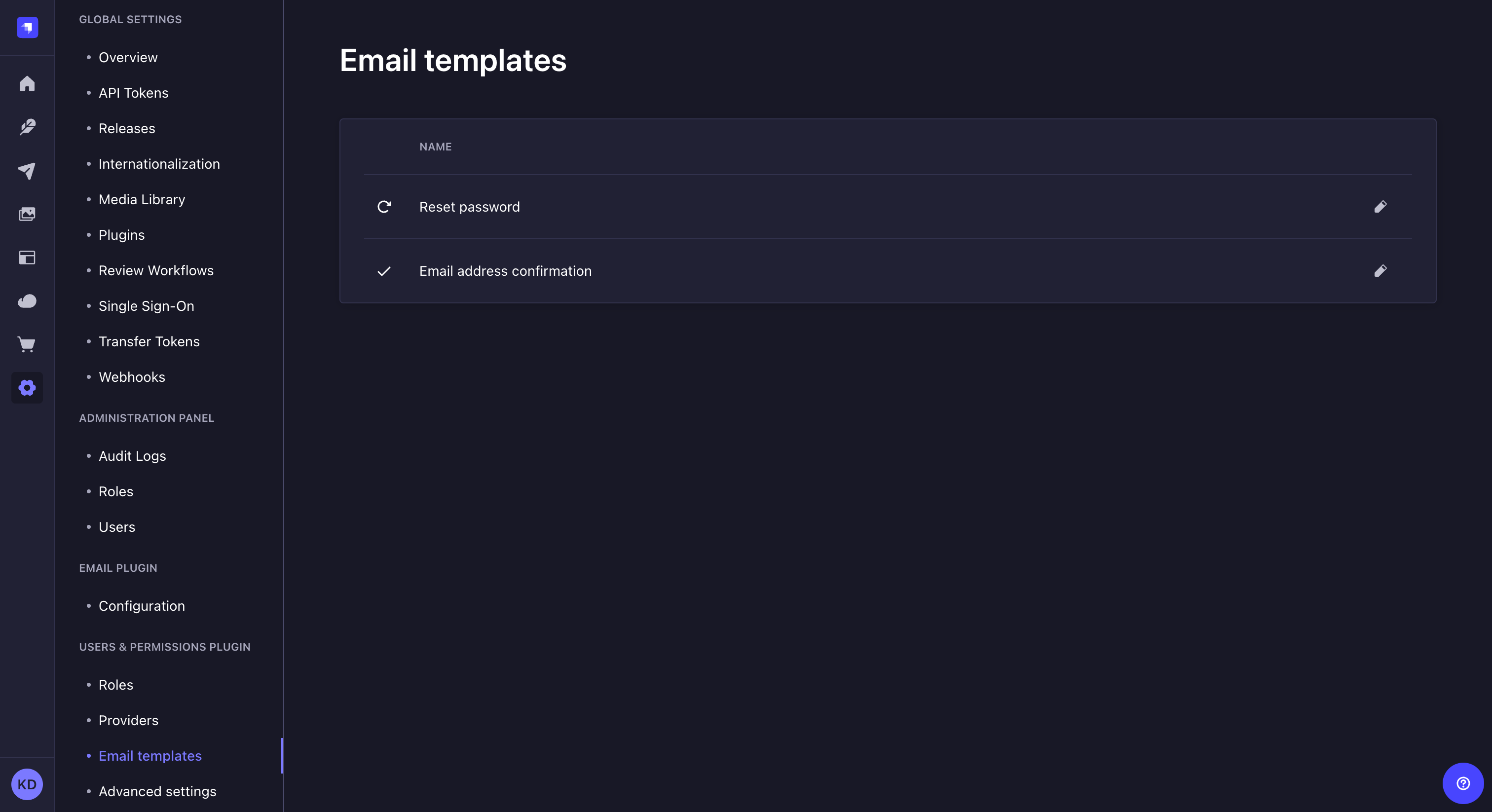Open the Marketplace cart icon

click(27, 345)
